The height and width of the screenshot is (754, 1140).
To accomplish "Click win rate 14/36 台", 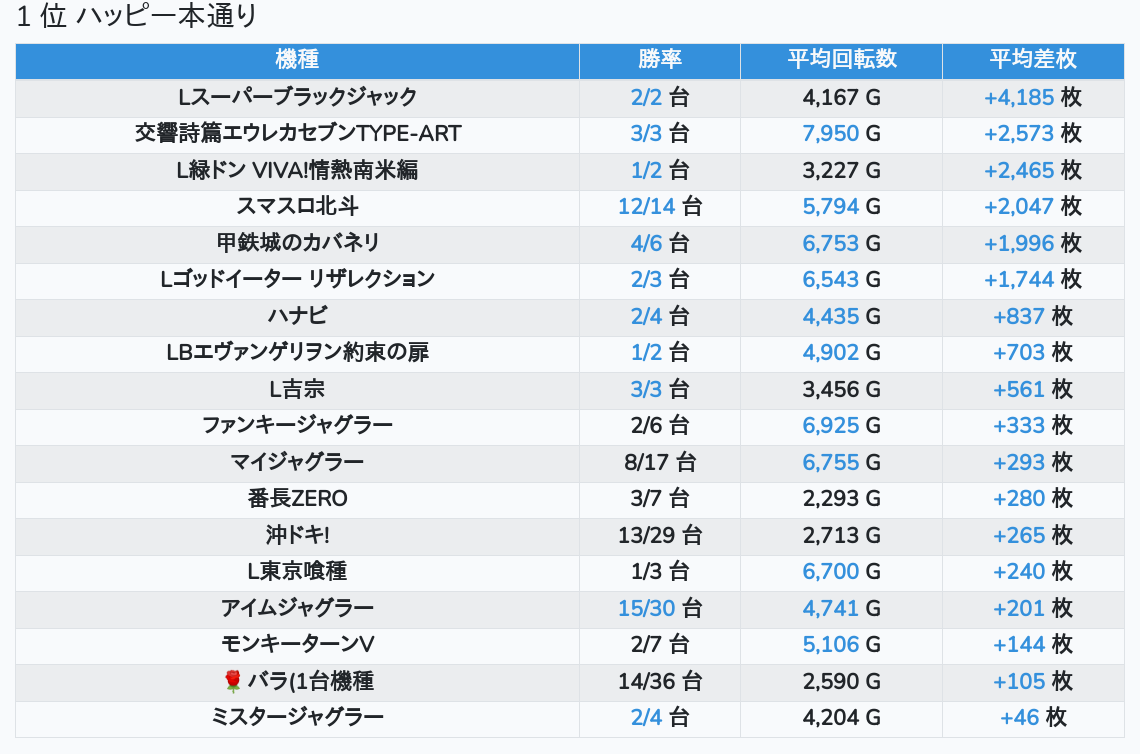I will point(660,681).
